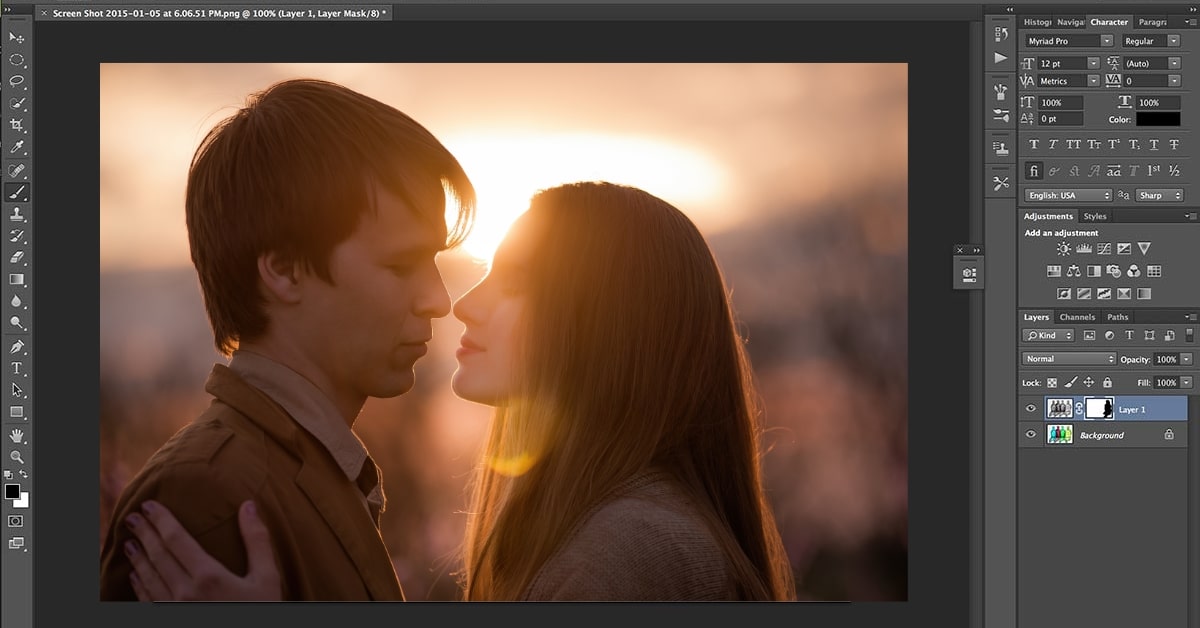Add a Levels adjustment
The height and width of the screenshot is (628, 1200).
pyautogui.click(x=1083, y=248)
